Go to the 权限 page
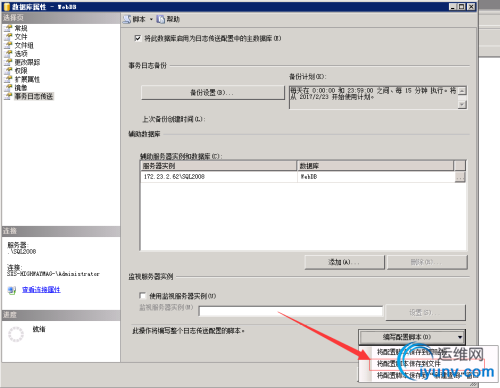 click(x=21, y=71)
